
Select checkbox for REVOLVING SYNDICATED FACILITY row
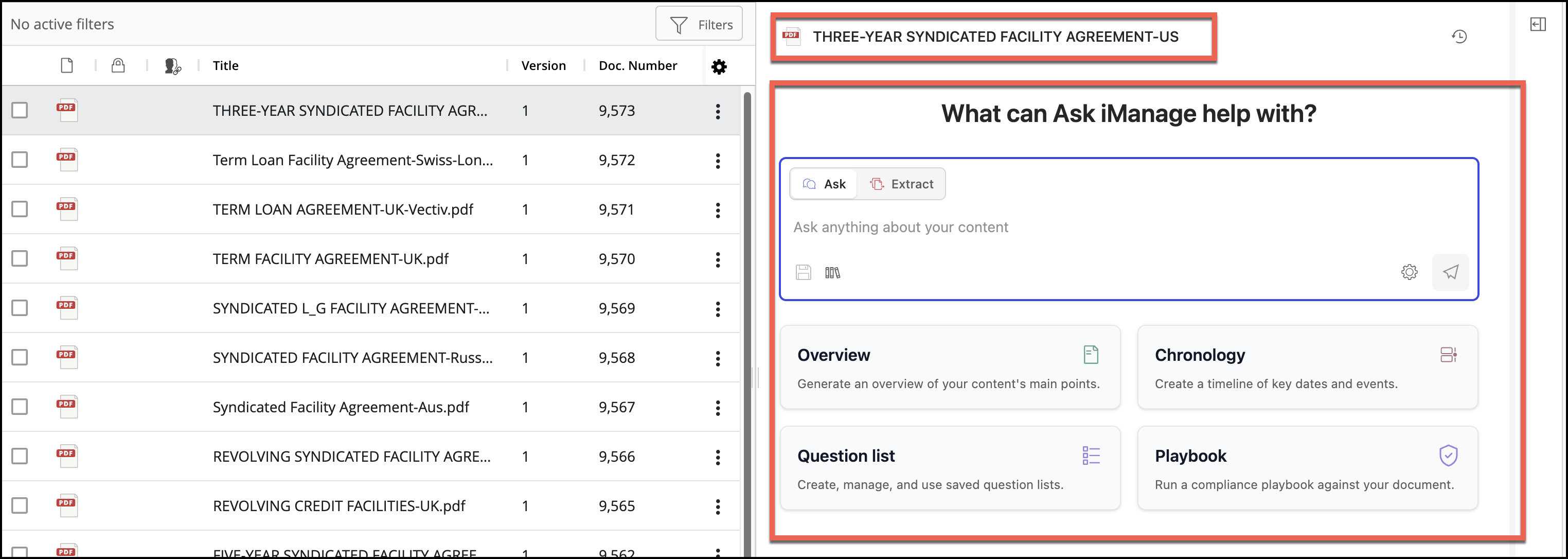[20, 456]
